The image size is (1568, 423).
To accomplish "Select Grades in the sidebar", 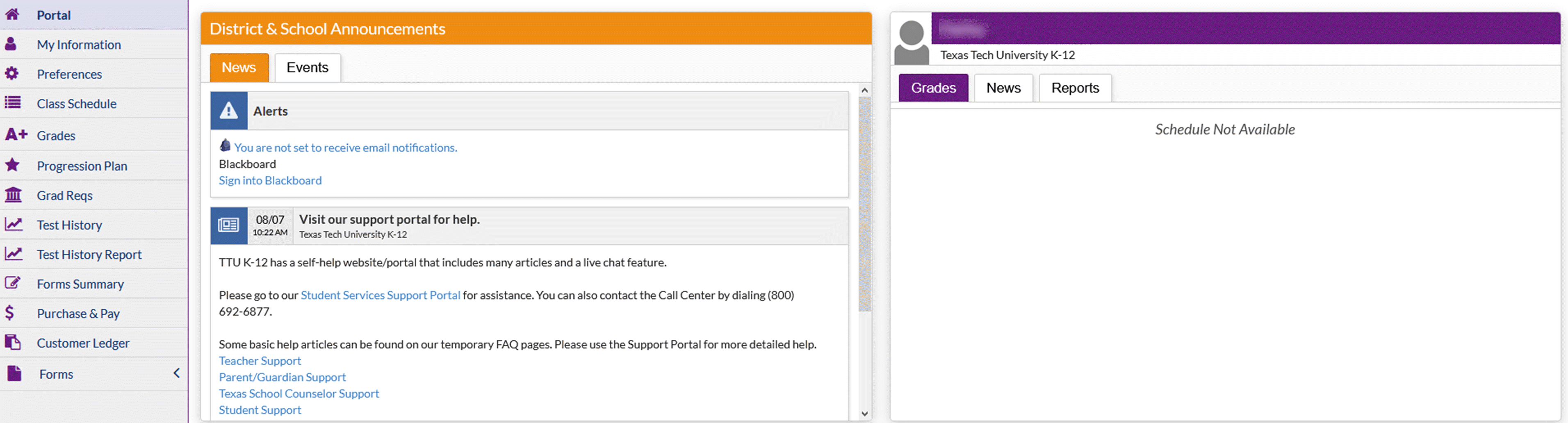I will pos(94,134).
